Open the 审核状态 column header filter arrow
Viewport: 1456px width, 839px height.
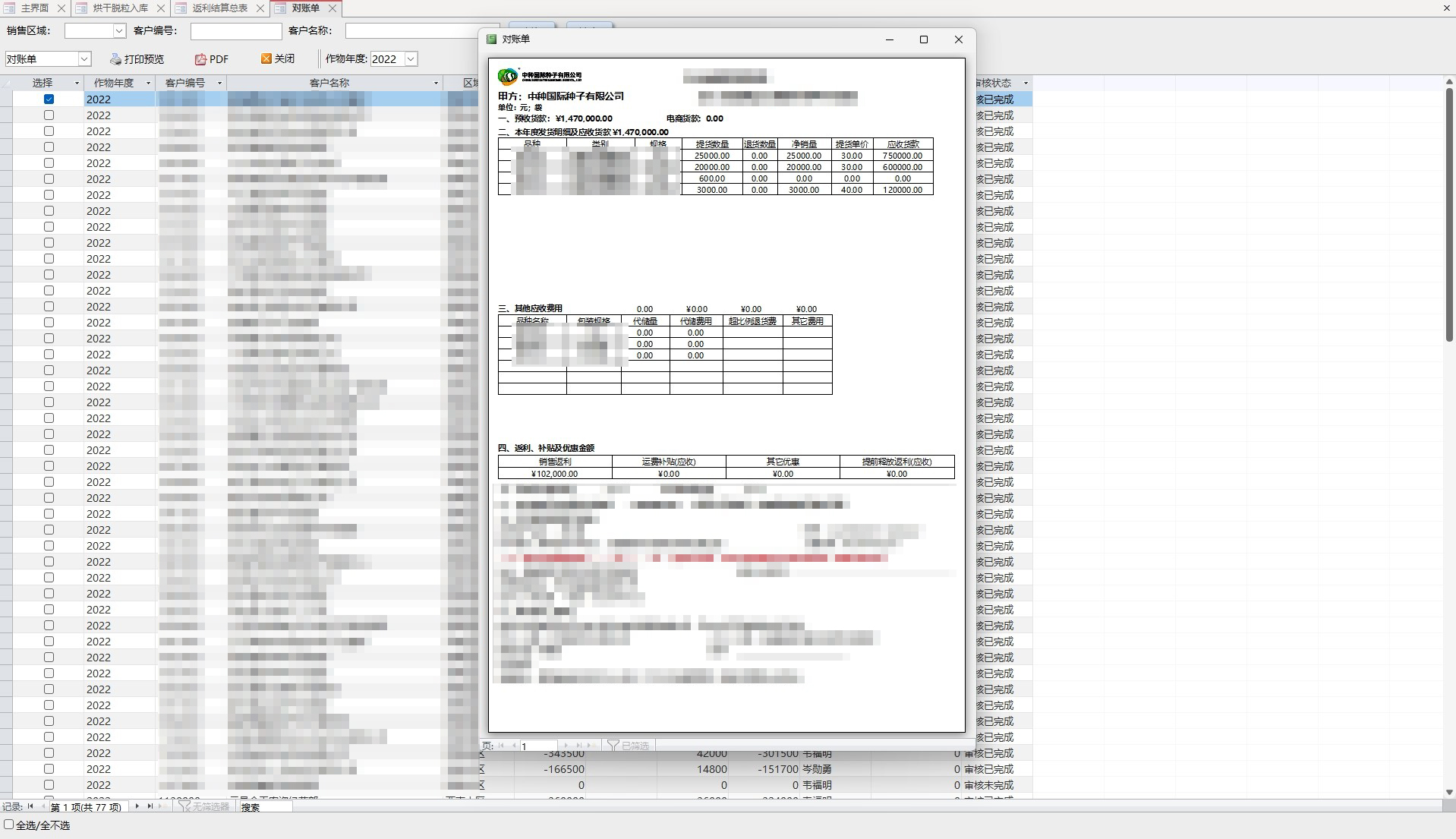tap(1026, 83)
